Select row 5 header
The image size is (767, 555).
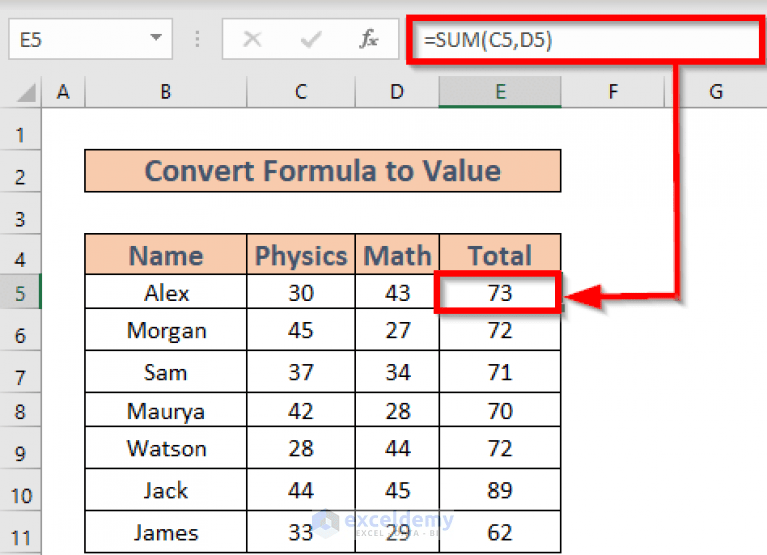point(20,291)
